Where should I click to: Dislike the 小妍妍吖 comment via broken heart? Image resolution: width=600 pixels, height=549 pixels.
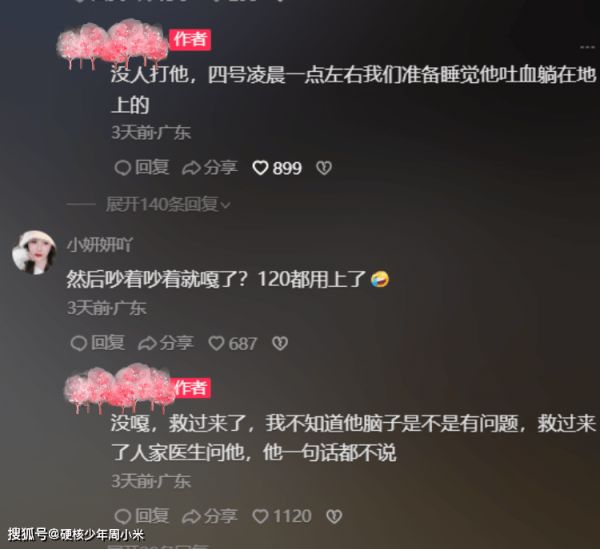click(280, 343)
